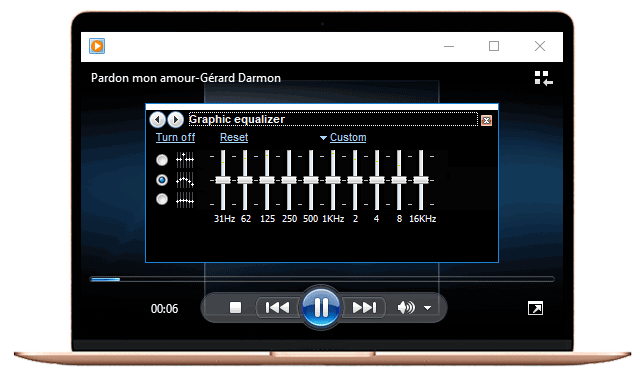The width and height of the screenshot is (640, 370).
Task: Click the Windows Media Player app icon
Action: pos(97,46)
